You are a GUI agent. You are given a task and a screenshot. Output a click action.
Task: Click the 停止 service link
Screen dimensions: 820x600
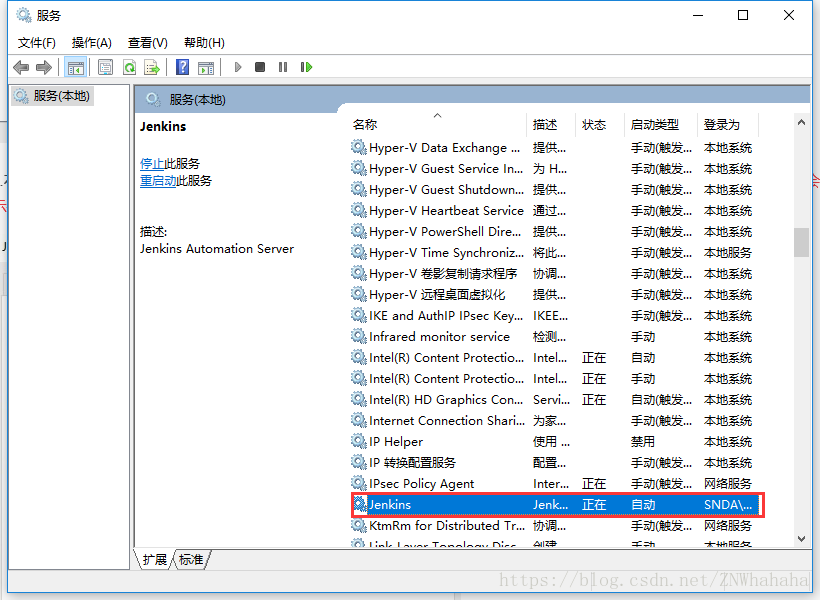[152, 164]
